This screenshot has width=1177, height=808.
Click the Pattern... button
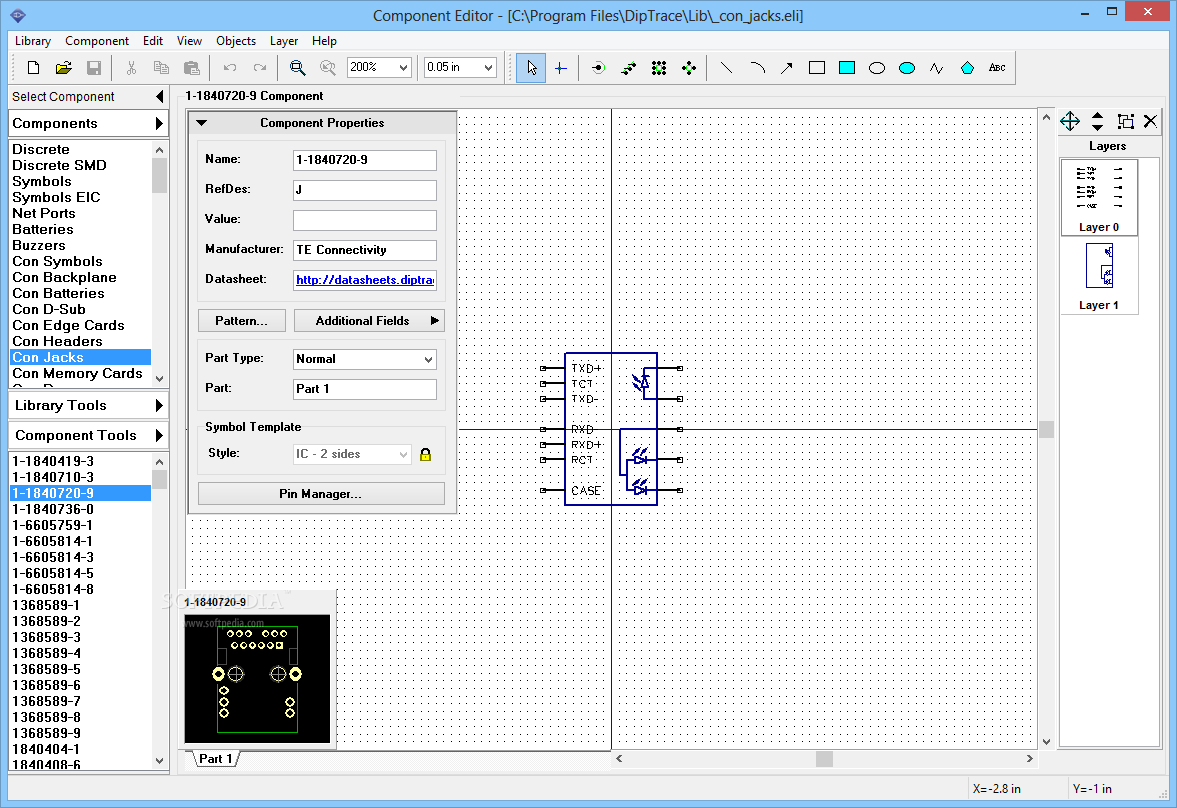pos(242,321)
